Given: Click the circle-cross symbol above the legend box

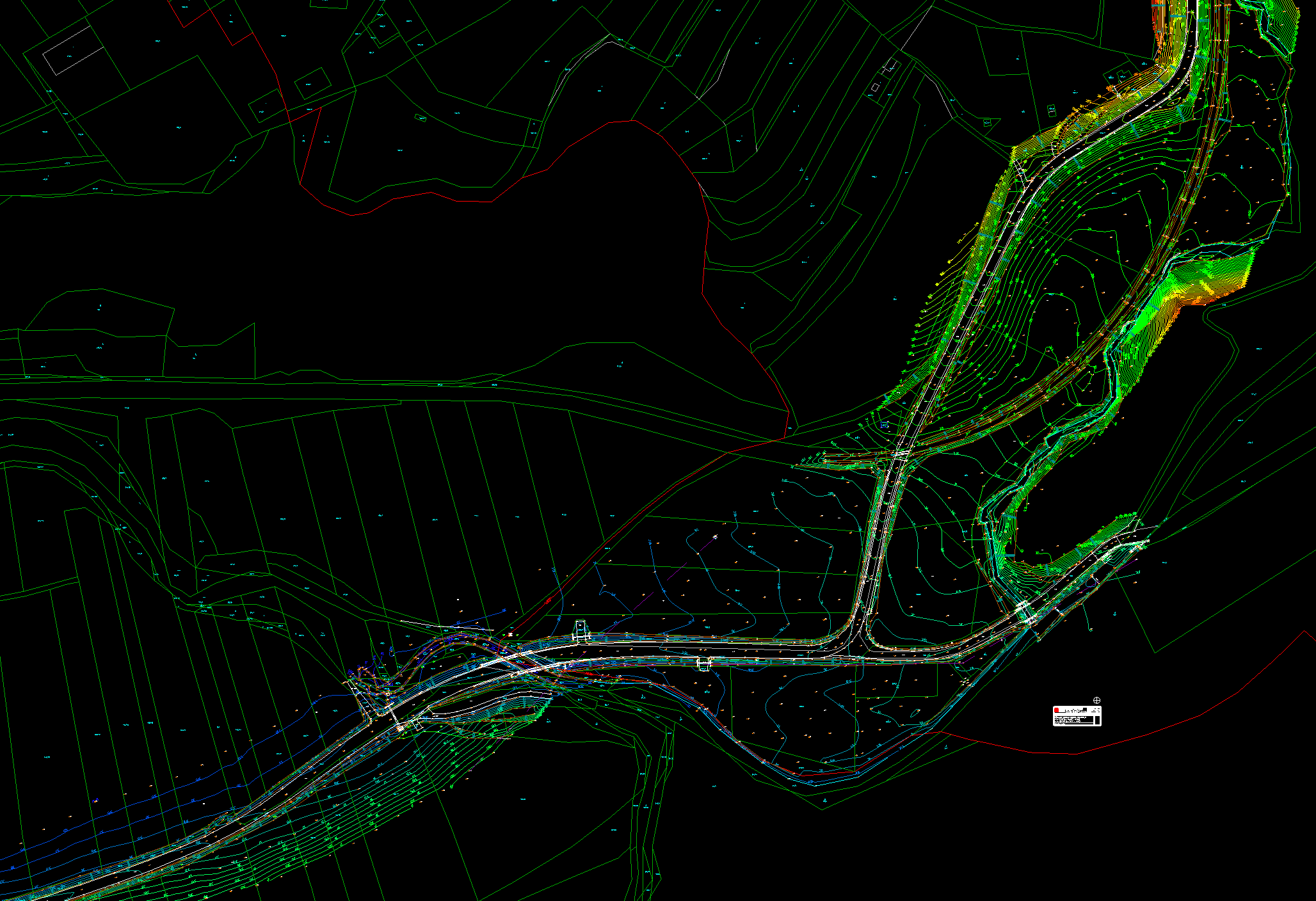Looking at the screenshot, I should [1097, 701].
